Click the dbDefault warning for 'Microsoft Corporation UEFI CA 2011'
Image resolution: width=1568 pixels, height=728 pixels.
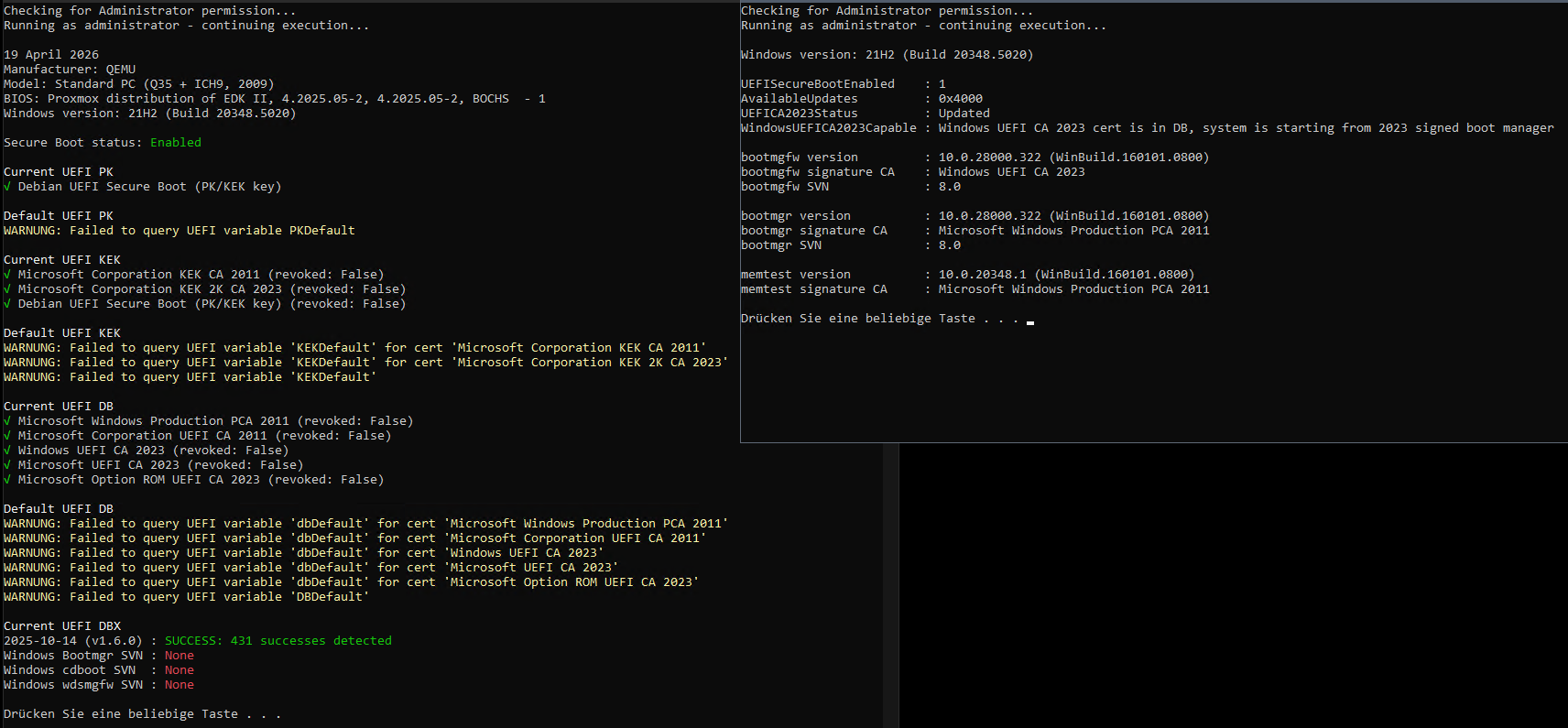pos(355,538)
